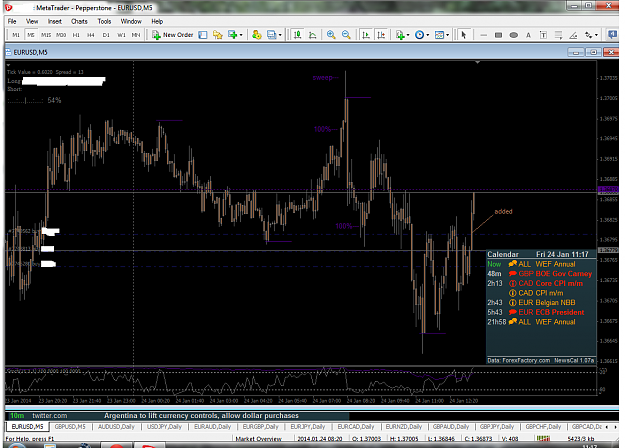Switch to the GBPUSD,M5 chart tab

point(70,427)
